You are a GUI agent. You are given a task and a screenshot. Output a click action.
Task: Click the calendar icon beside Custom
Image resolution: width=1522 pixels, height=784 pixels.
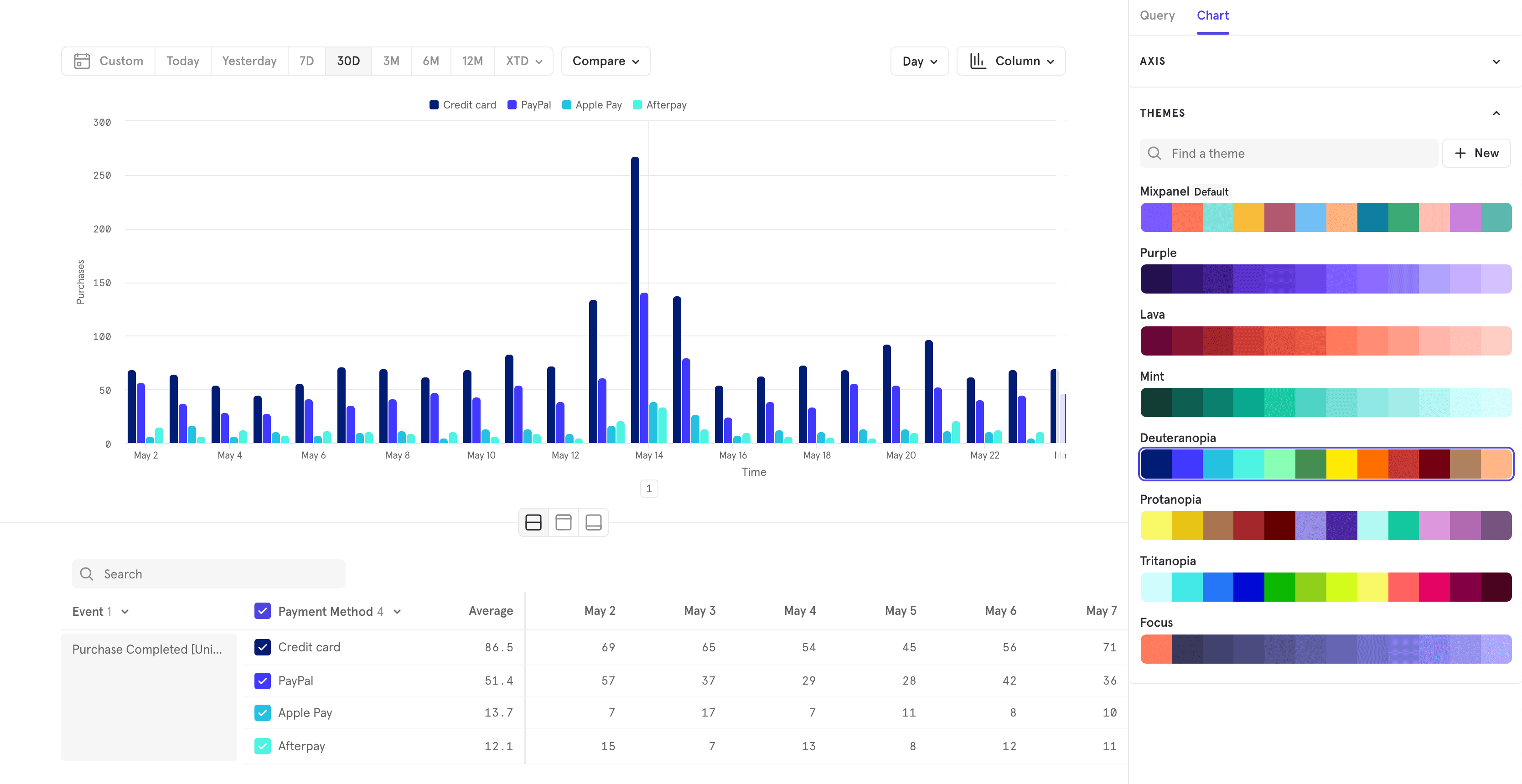82,61
